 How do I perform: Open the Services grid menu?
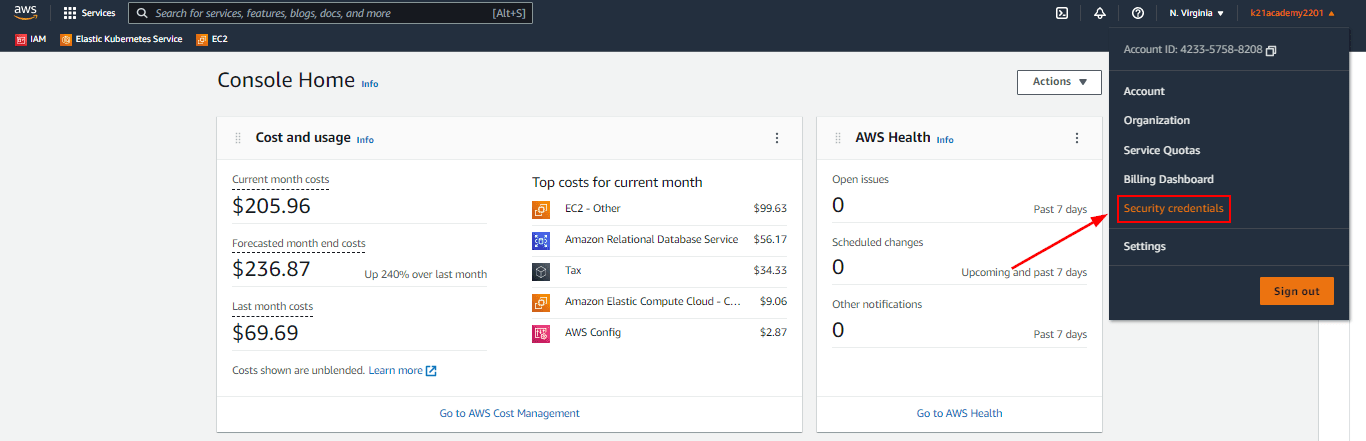pyautogui.click(x=89, y=13)
